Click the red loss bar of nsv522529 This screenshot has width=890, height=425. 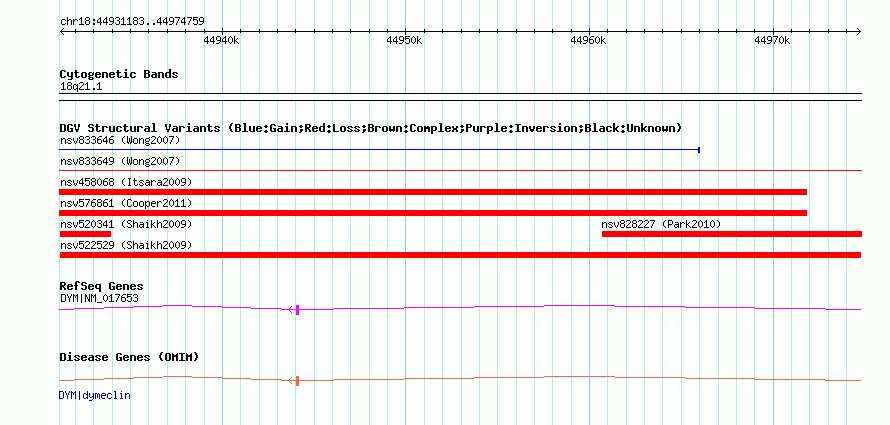pyautogui.click(x=461, y=255)
